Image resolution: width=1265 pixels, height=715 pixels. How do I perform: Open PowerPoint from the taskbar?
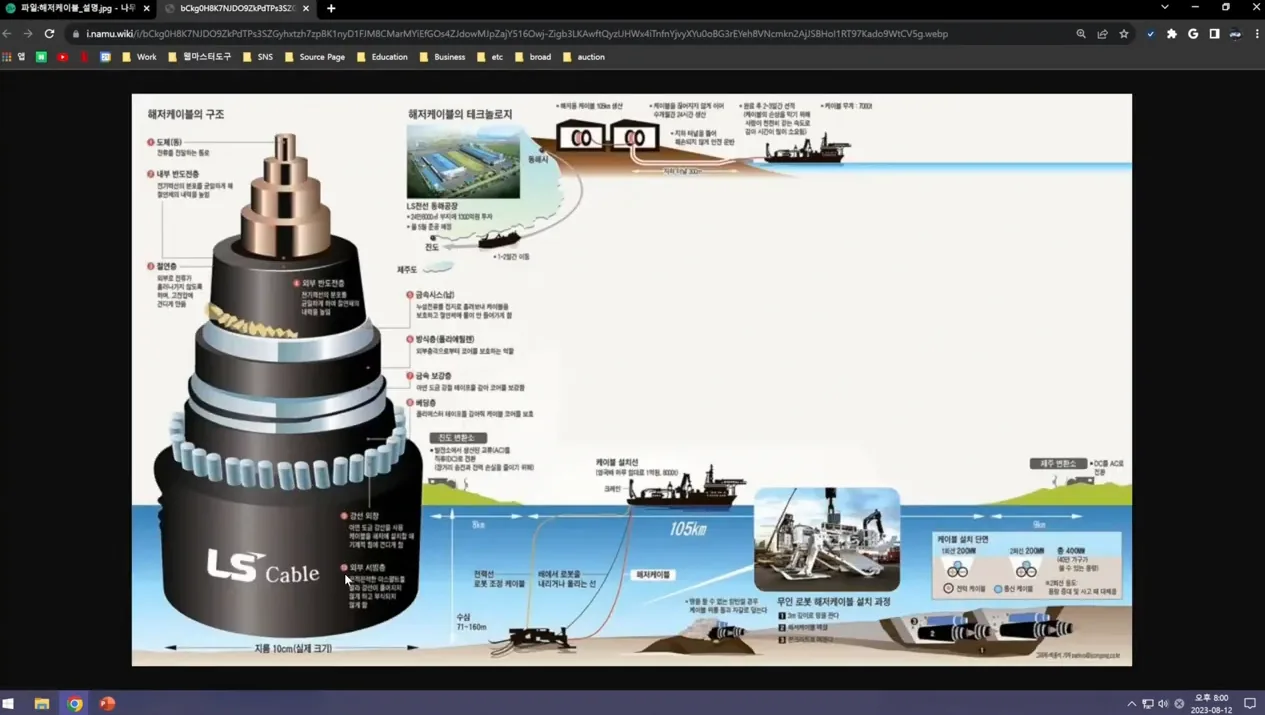point(107,703)
